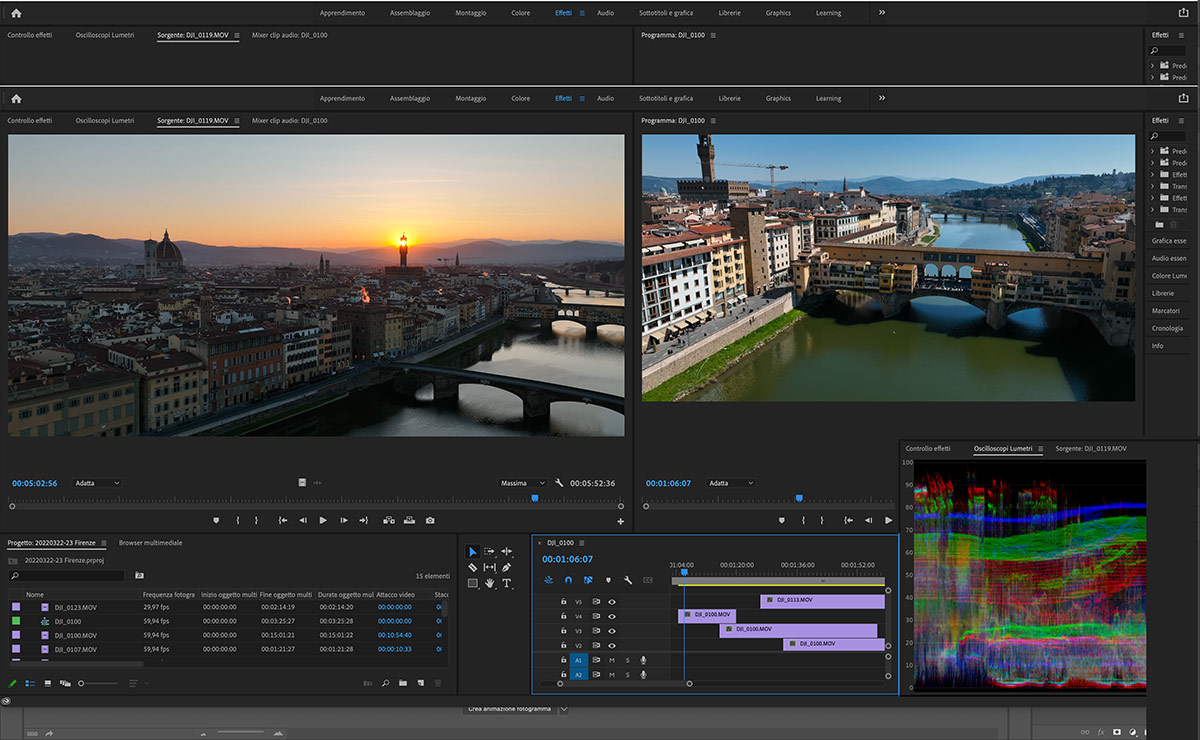The height and width of the screenshot is (740, 1200).
Task: Open Grafica essenziale panel in sidebar
Action: click(x=1168, y=240)
